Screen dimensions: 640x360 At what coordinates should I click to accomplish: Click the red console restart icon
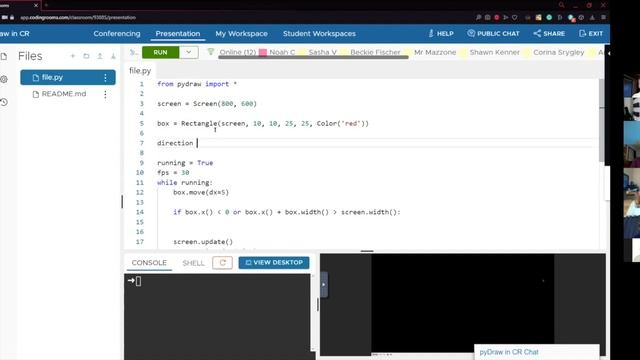[x=222, y=262]
